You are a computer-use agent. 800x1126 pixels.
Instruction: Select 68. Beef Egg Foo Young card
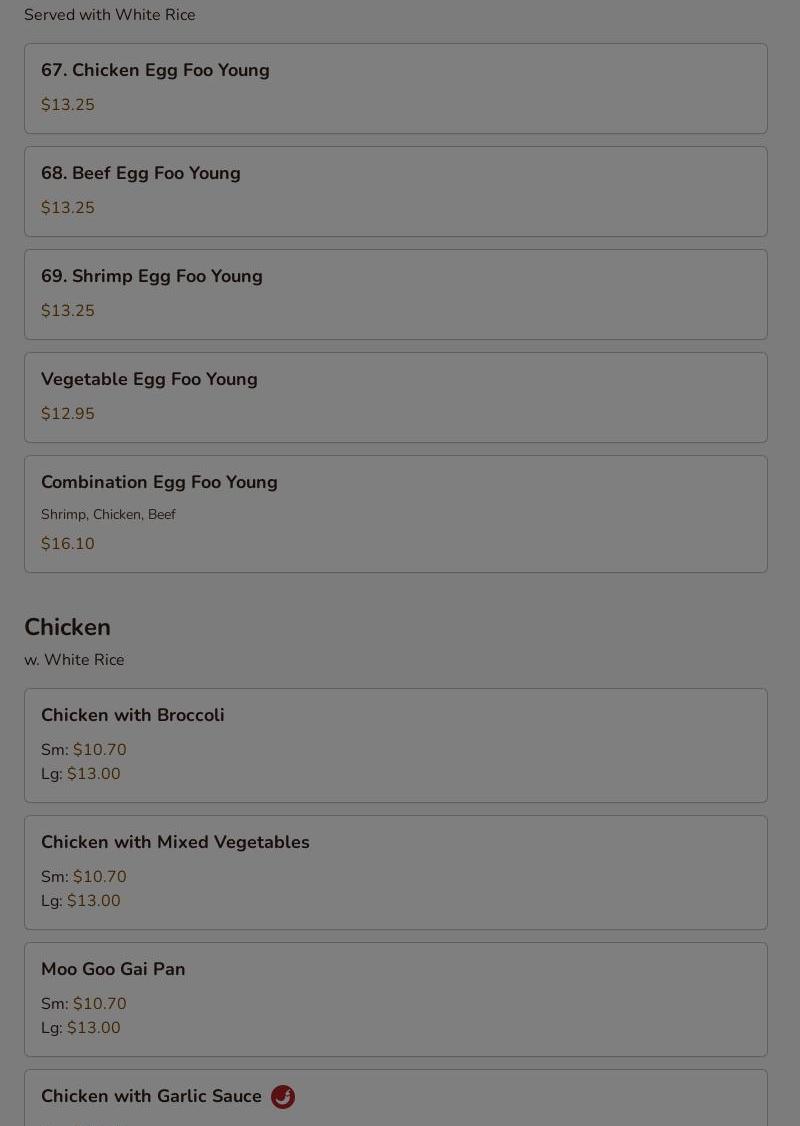(396, 192)
